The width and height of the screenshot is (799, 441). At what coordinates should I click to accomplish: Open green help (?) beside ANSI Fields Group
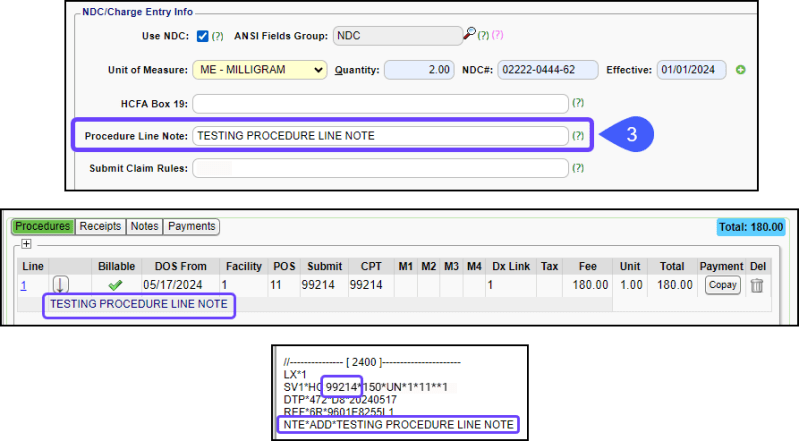coord(483,35)
